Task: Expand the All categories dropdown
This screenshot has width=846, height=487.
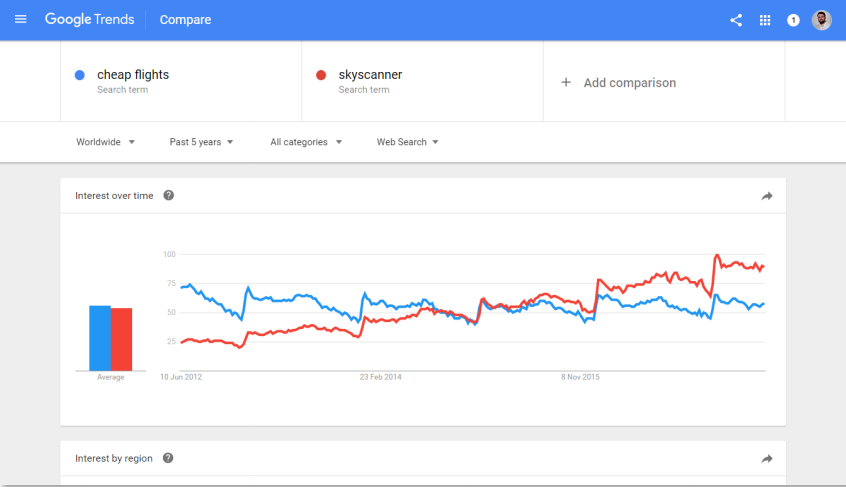Action: point(305,142)
